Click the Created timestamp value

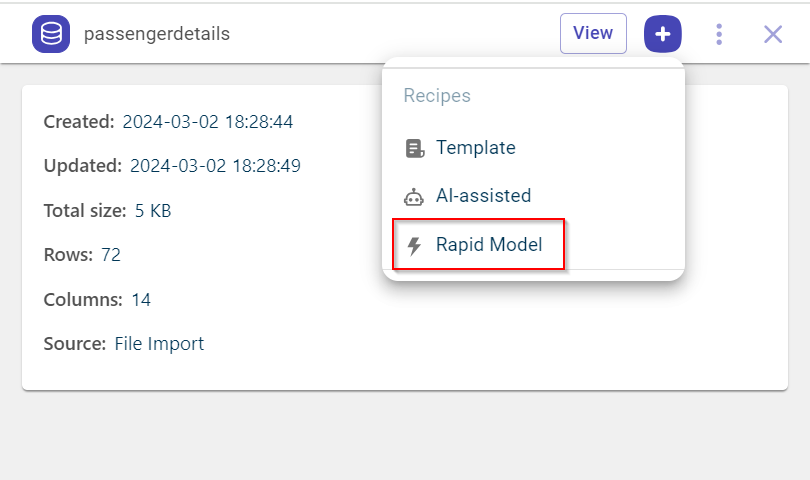coord(207,122)
